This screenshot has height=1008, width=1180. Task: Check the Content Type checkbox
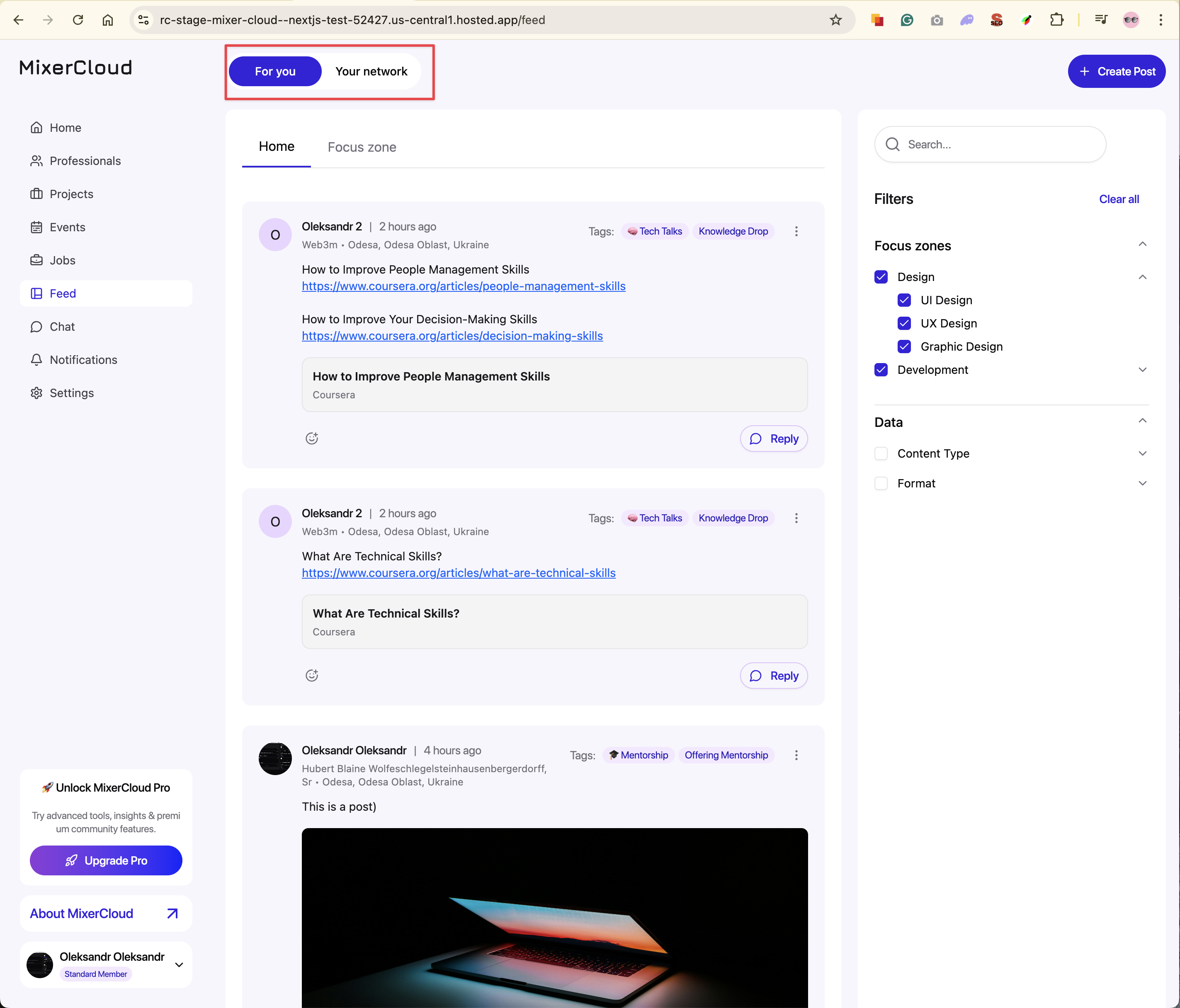(x=881, y=453)
